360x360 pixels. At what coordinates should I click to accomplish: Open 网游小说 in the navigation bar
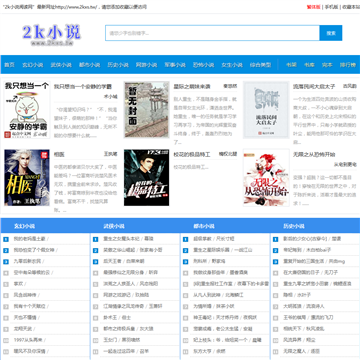point(146,65)
